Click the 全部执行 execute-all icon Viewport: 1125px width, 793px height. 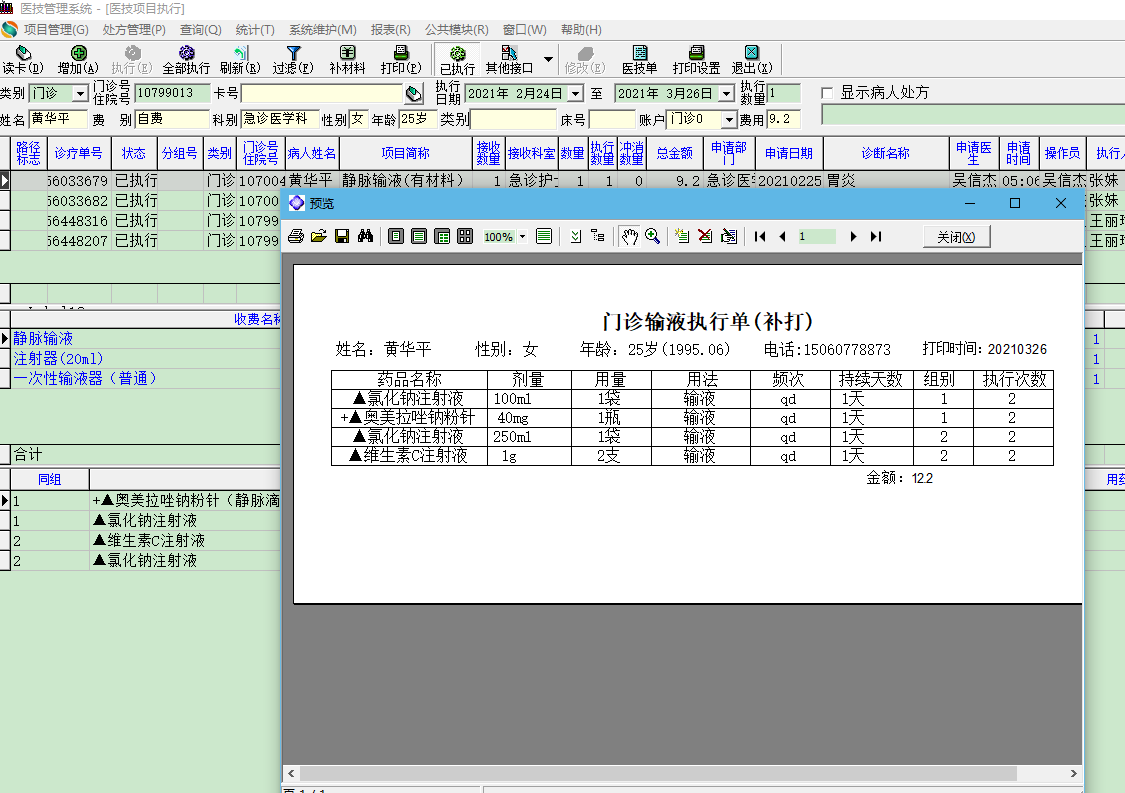[187, 53]
